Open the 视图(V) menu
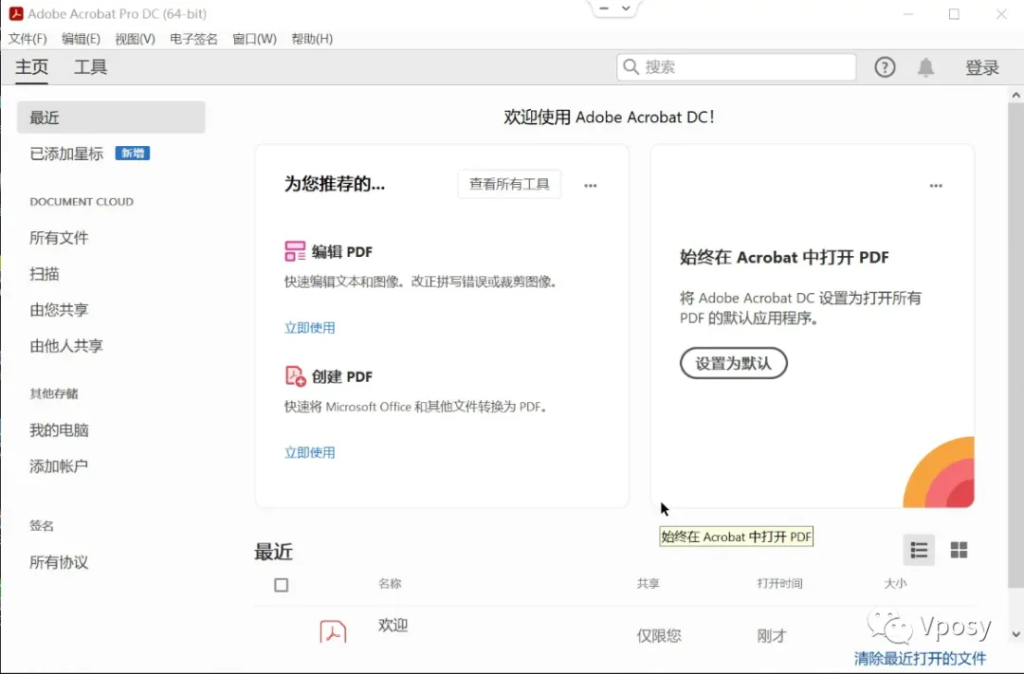Viewport: 1024px width, 674px height. point(135,39)
